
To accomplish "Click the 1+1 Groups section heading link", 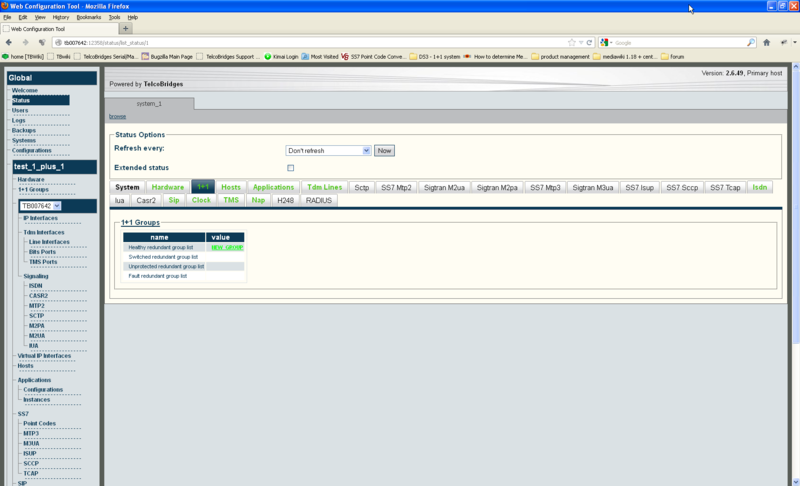I will click(x=140, y=223).
